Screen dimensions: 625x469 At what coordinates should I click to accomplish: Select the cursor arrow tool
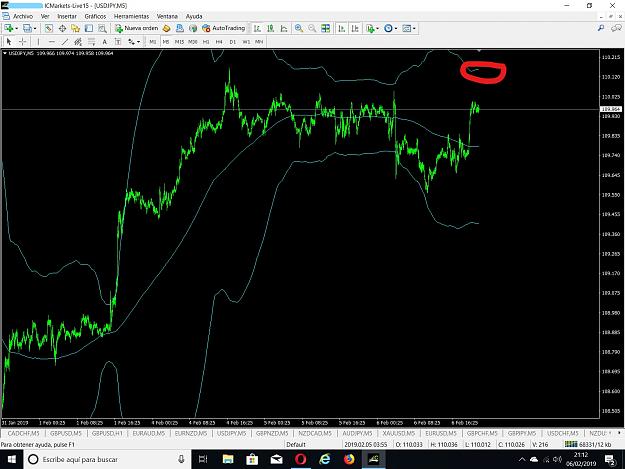[x=9, y=41]
